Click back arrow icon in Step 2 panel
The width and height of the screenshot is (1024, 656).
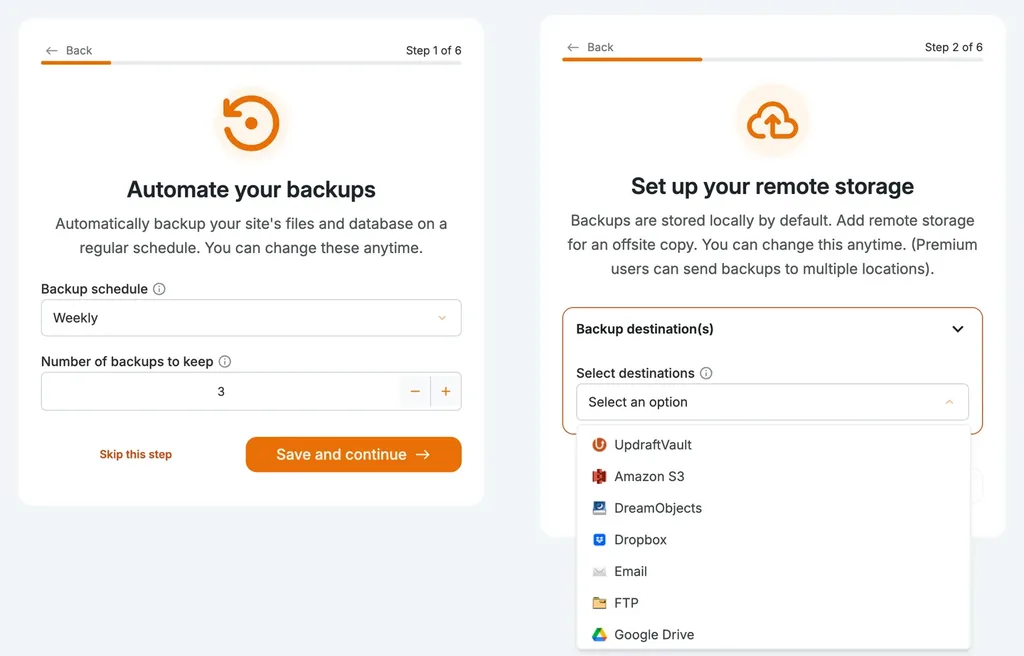pos(573,47)
